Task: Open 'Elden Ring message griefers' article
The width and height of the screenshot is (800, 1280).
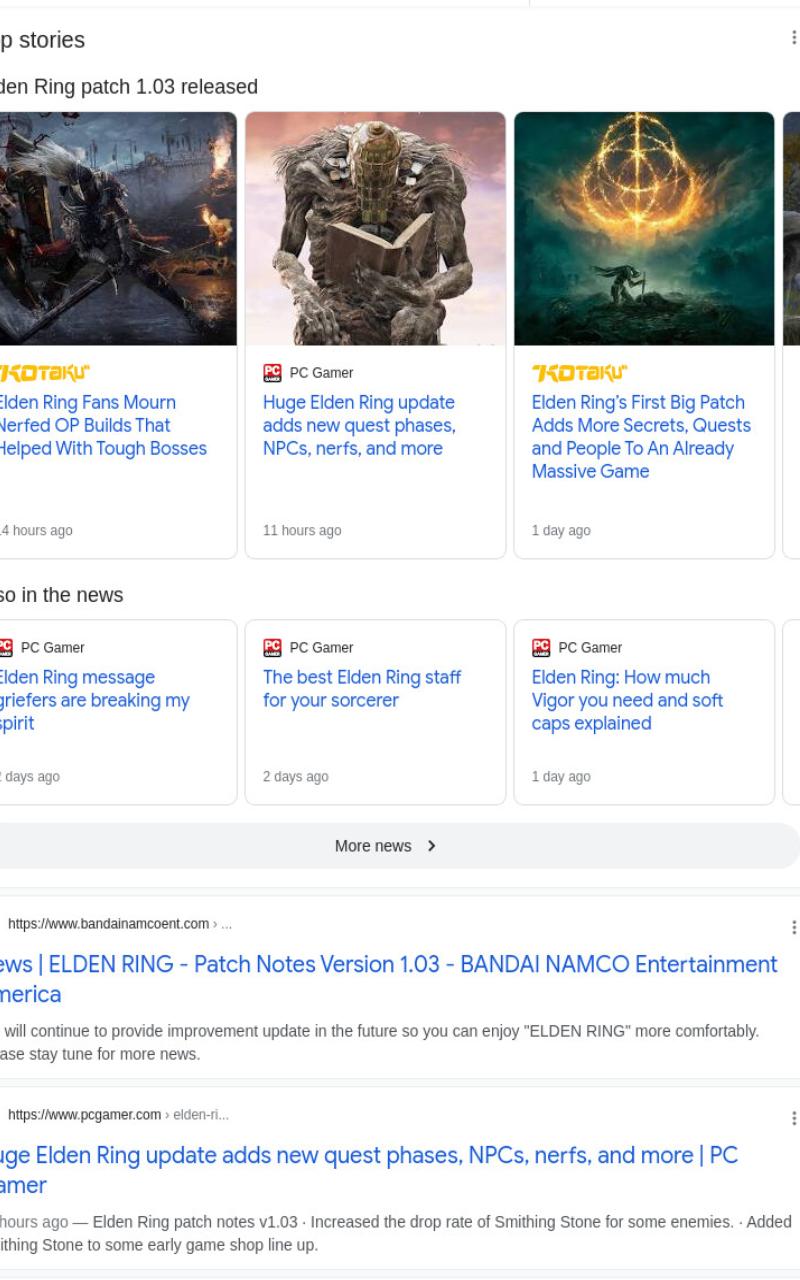Action: [94, 700]
